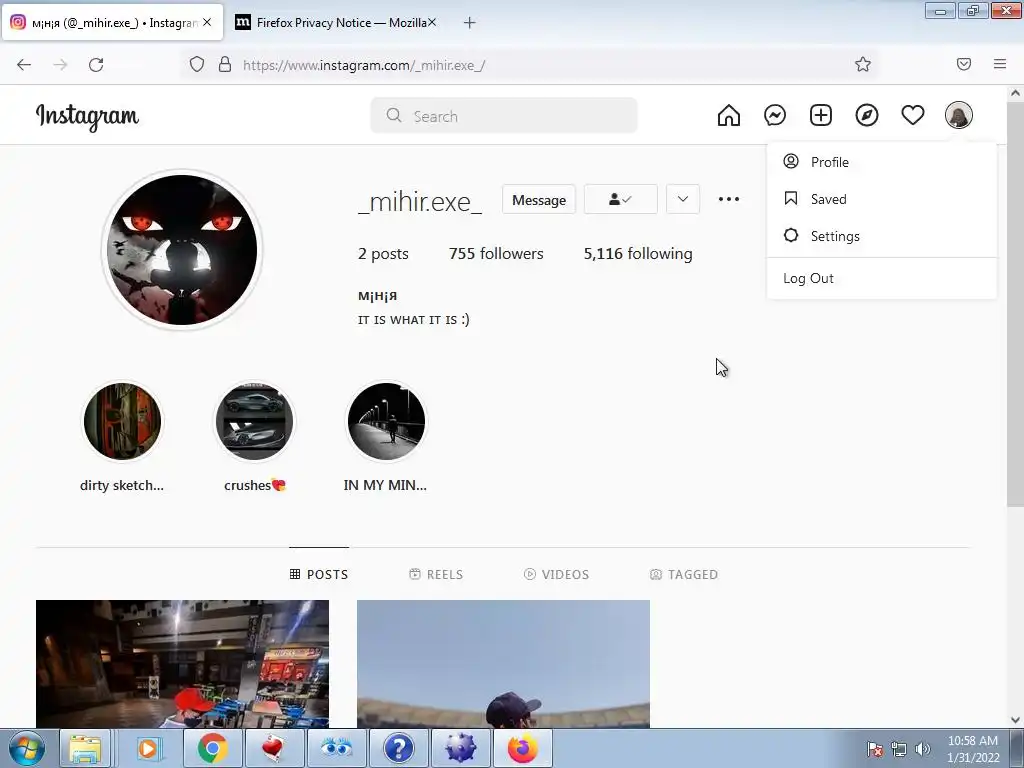The height and width of the screenshot is (768, 1024).
Task: Click the 755 followers link
Action: 496,253
